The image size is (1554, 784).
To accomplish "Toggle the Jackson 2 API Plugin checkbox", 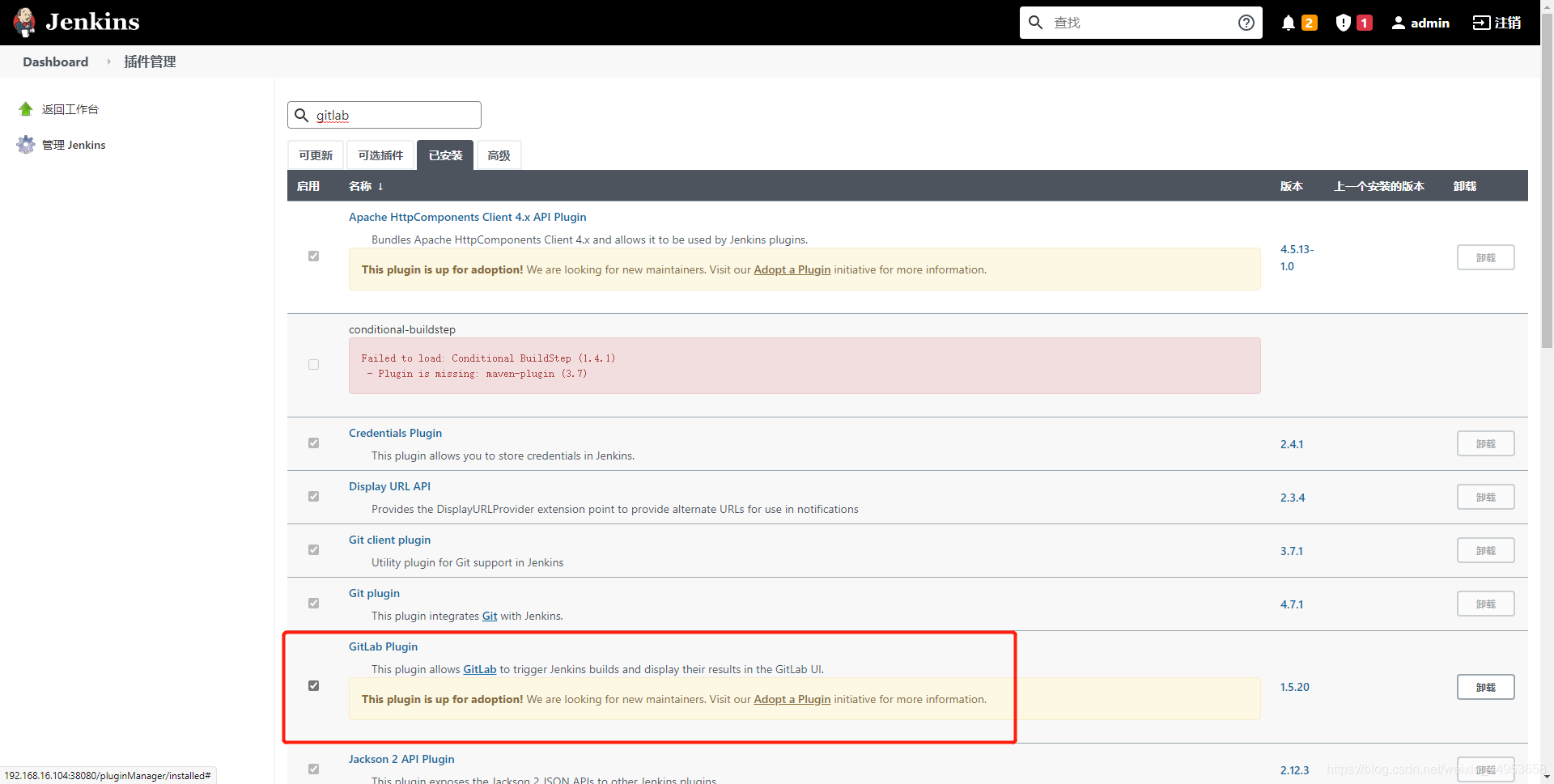I will (x=313, y=769).
